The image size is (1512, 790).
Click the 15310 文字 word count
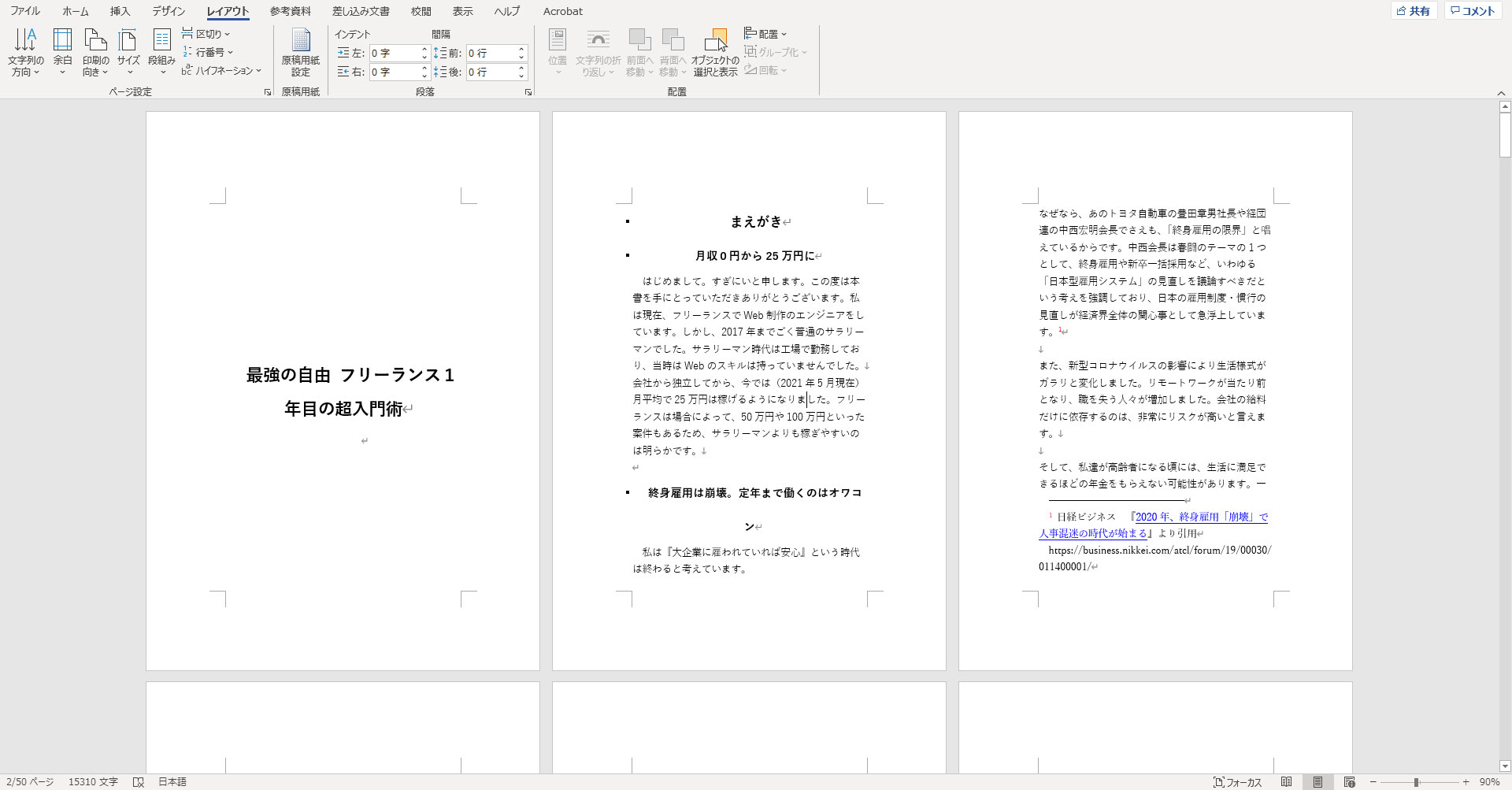coord(93,782)
